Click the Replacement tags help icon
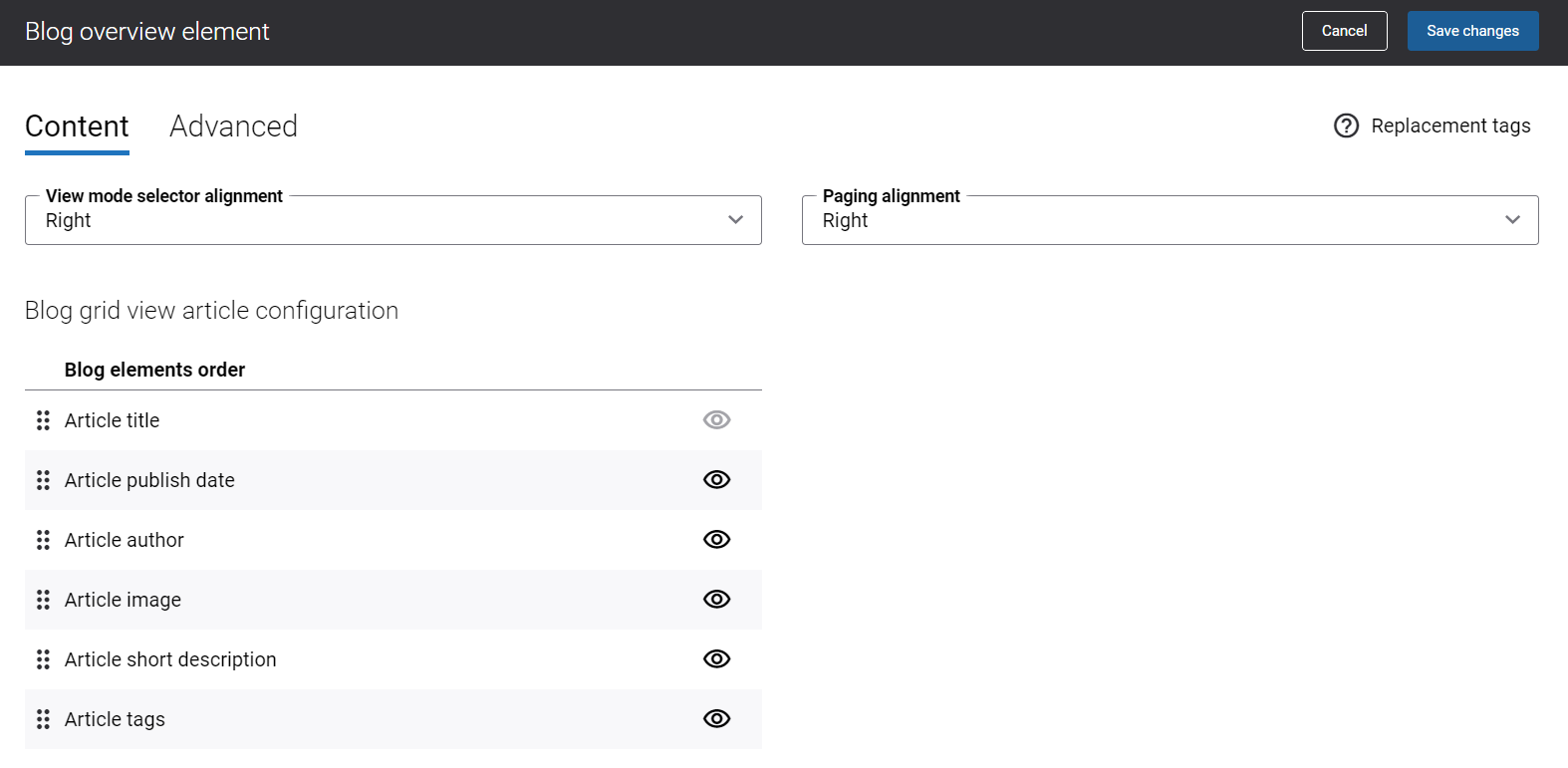This screenshot has width=1568, height=768. (1346, 126)
